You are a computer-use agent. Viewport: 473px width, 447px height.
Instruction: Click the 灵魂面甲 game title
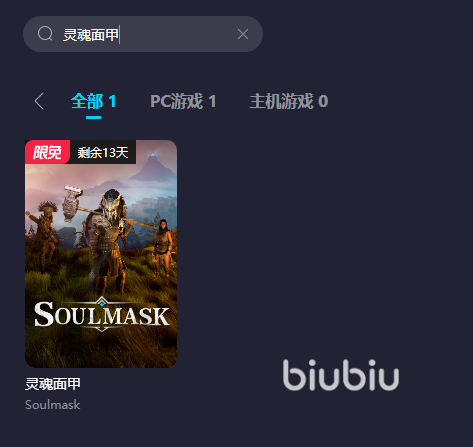pos(53,384)
